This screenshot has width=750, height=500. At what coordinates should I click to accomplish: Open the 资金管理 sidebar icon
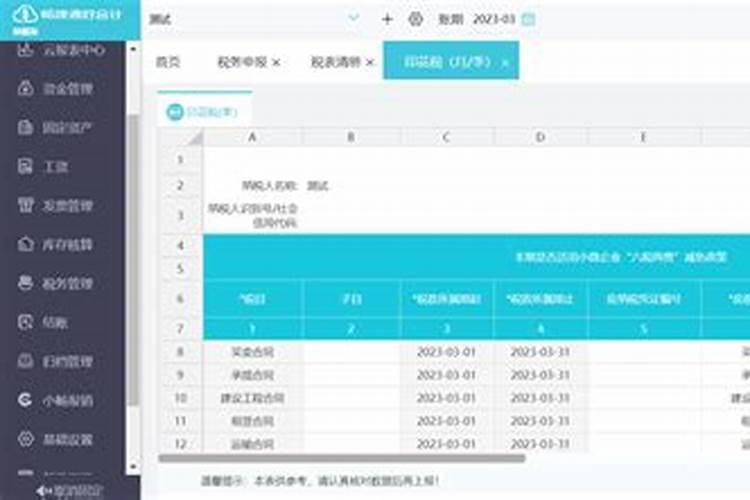click(25, 89)
